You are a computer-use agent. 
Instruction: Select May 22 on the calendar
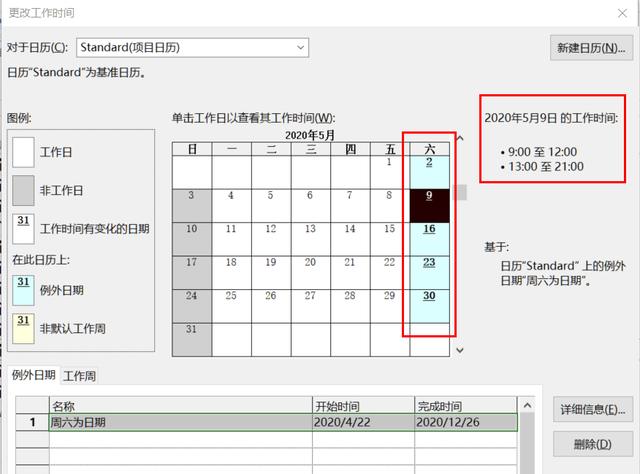390,272
